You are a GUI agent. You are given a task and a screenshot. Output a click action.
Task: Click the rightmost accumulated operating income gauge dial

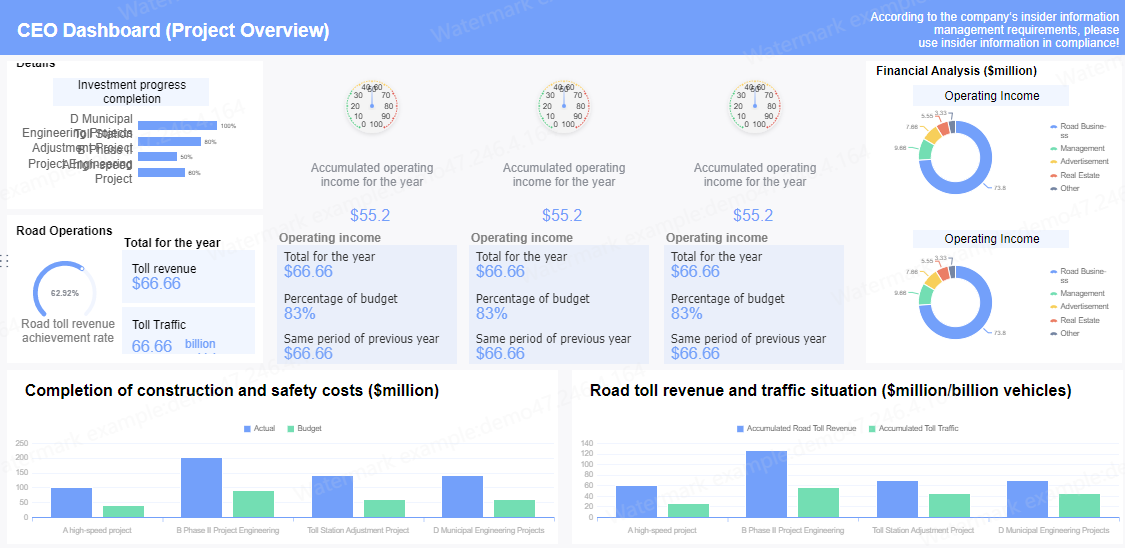(x=754, y=106)
